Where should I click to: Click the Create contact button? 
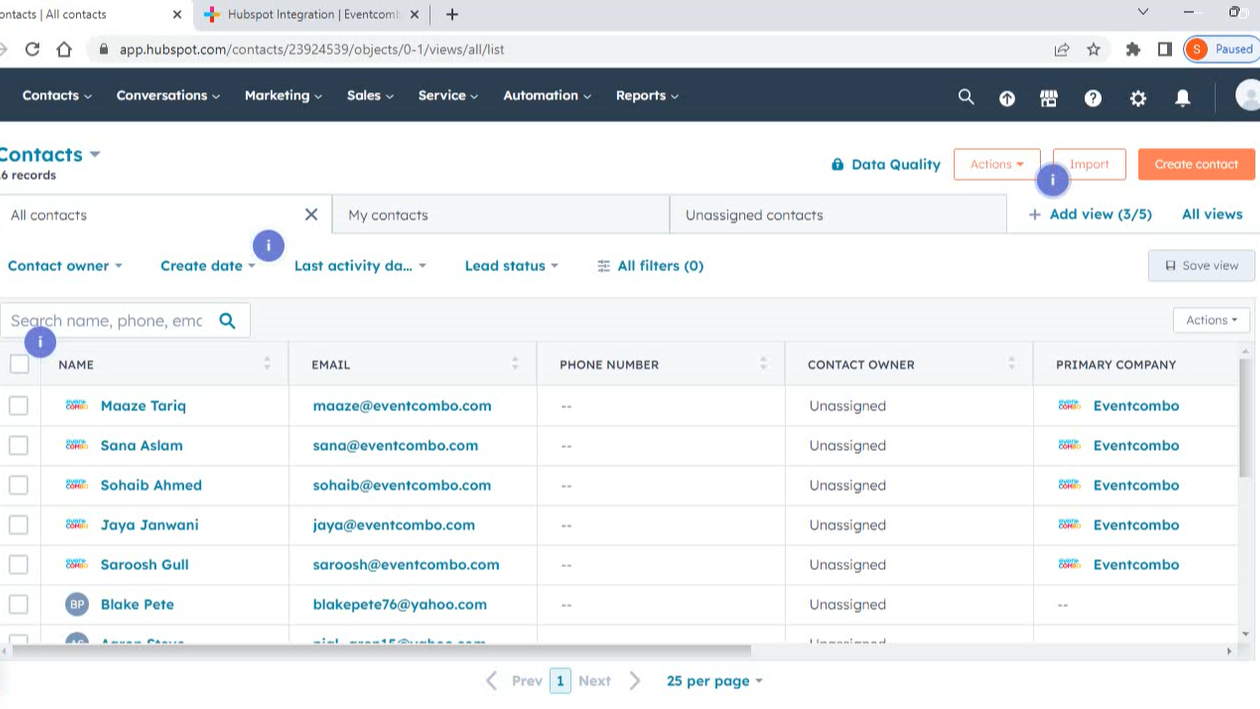click(x=1196, y=164)
